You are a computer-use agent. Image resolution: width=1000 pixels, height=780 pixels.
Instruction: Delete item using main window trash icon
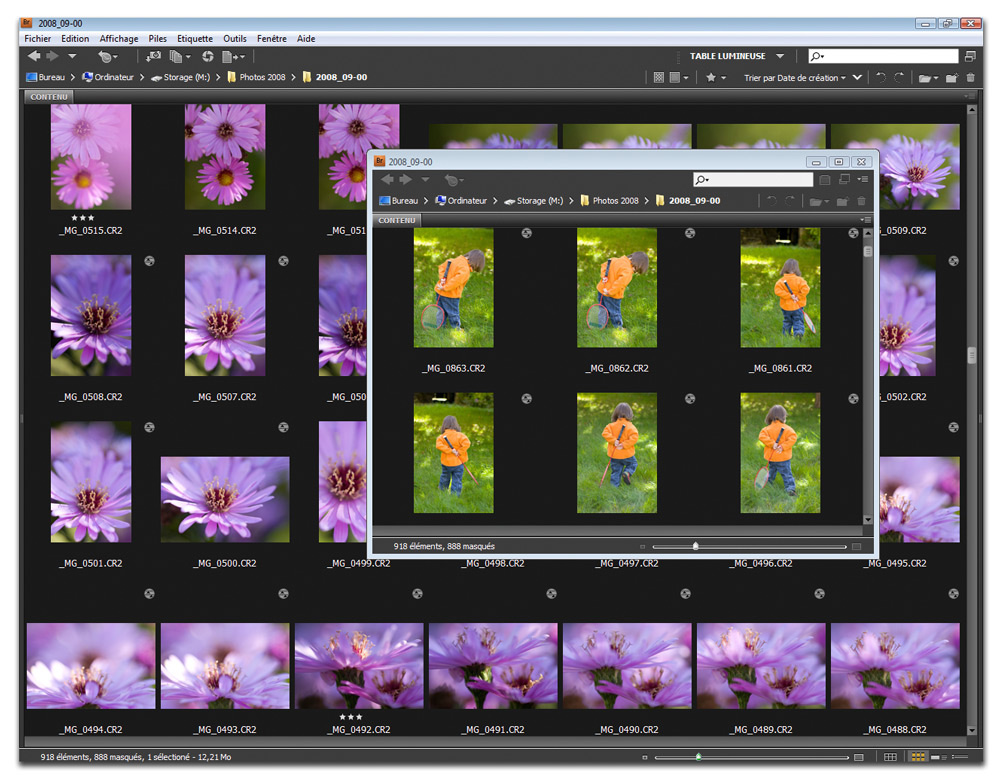pos(971,78)
